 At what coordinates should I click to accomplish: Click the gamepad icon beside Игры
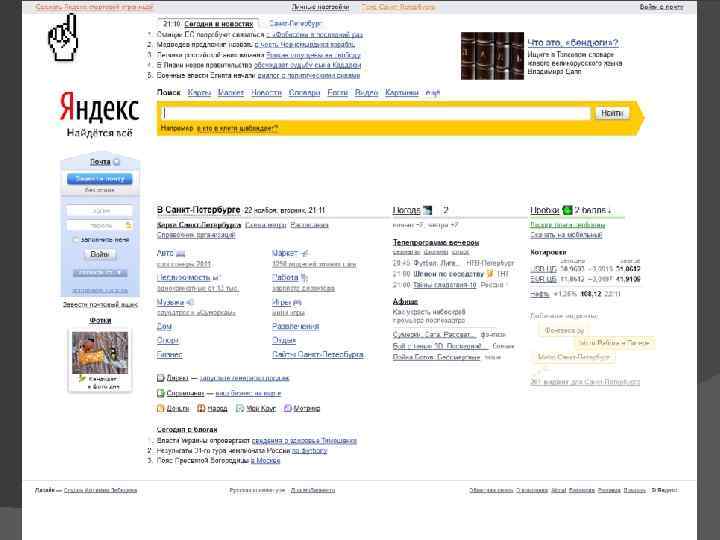(x=297, y=302)
